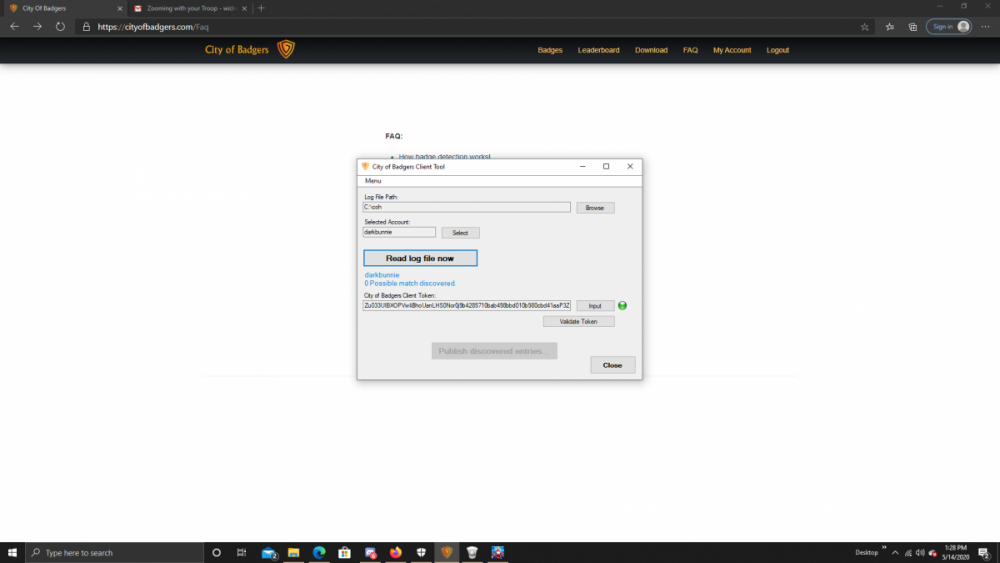Close the Zooming with your Troop tab

244,8
